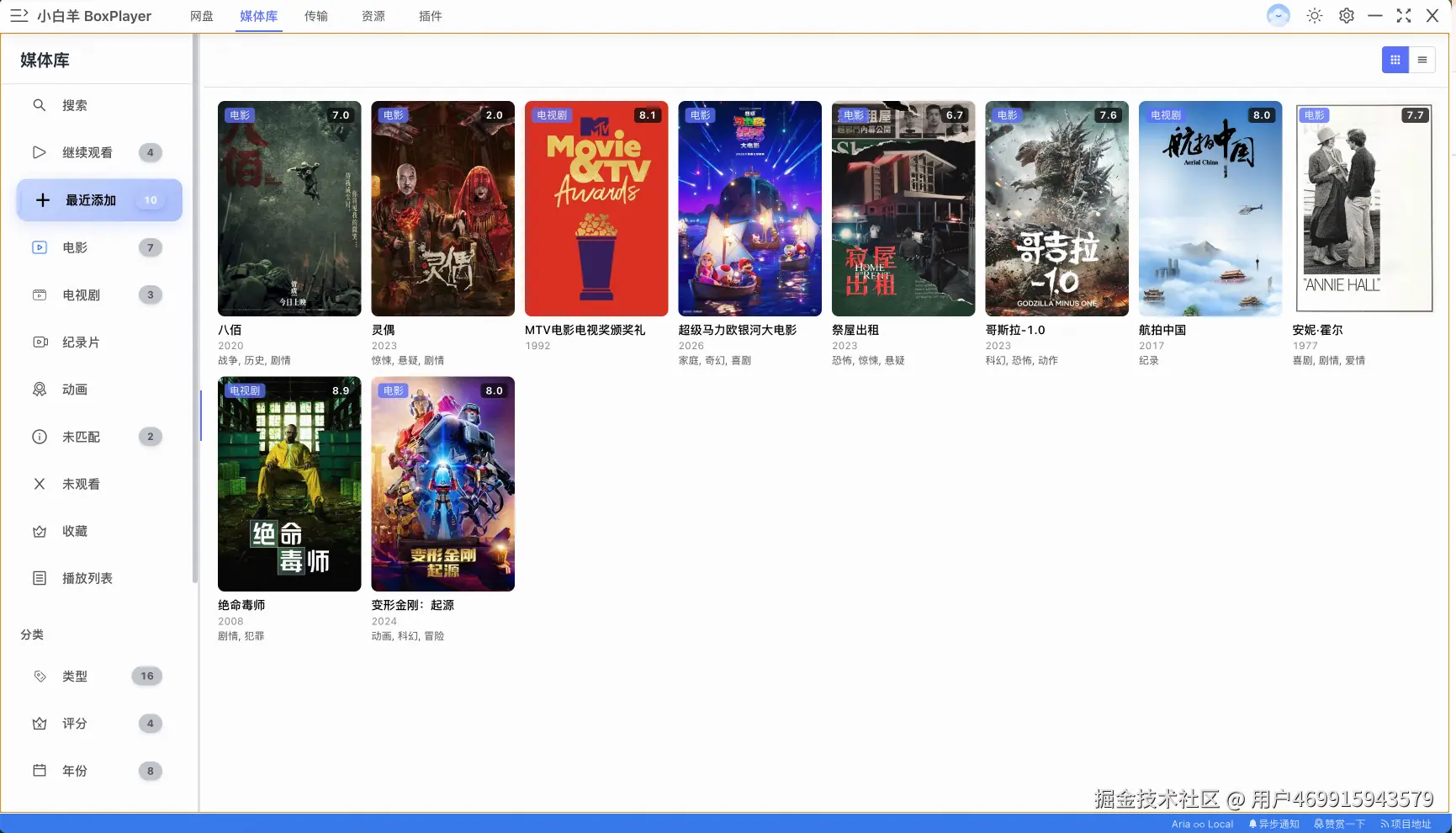The image size is (1456, 833).
Task: Open the 资源 tab
Action: [373, 16]
